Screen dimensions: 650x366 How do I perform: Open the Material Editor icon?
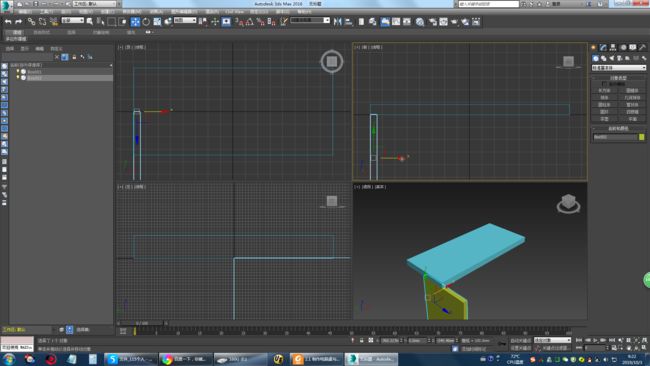[420, 22]
